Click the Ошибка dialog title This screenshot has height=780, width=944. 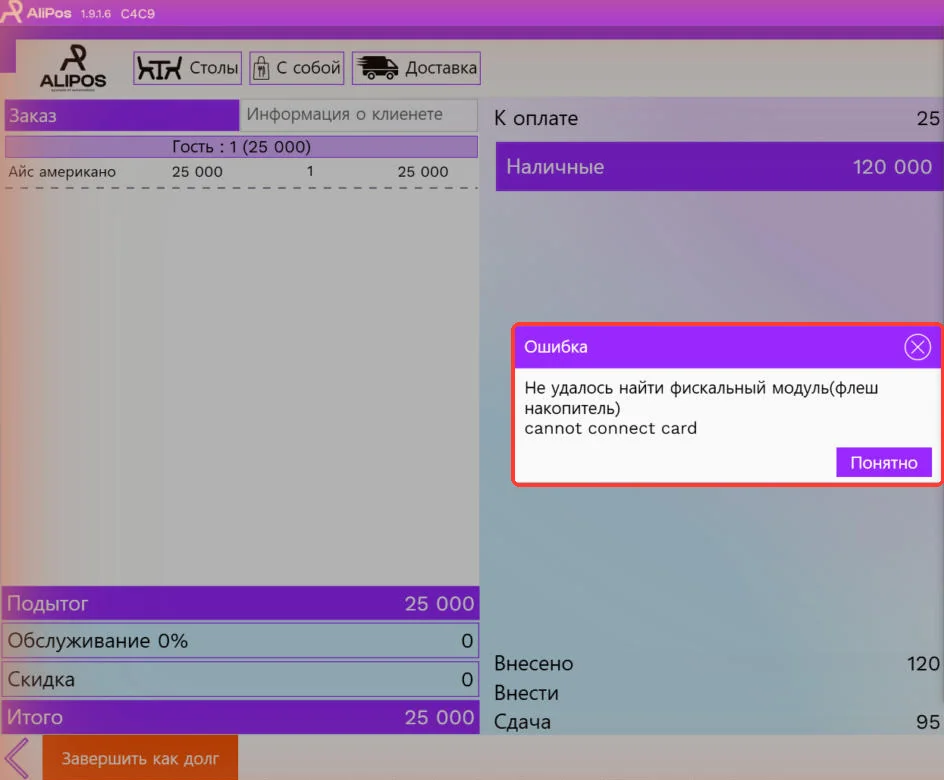(x=556, y=347)
